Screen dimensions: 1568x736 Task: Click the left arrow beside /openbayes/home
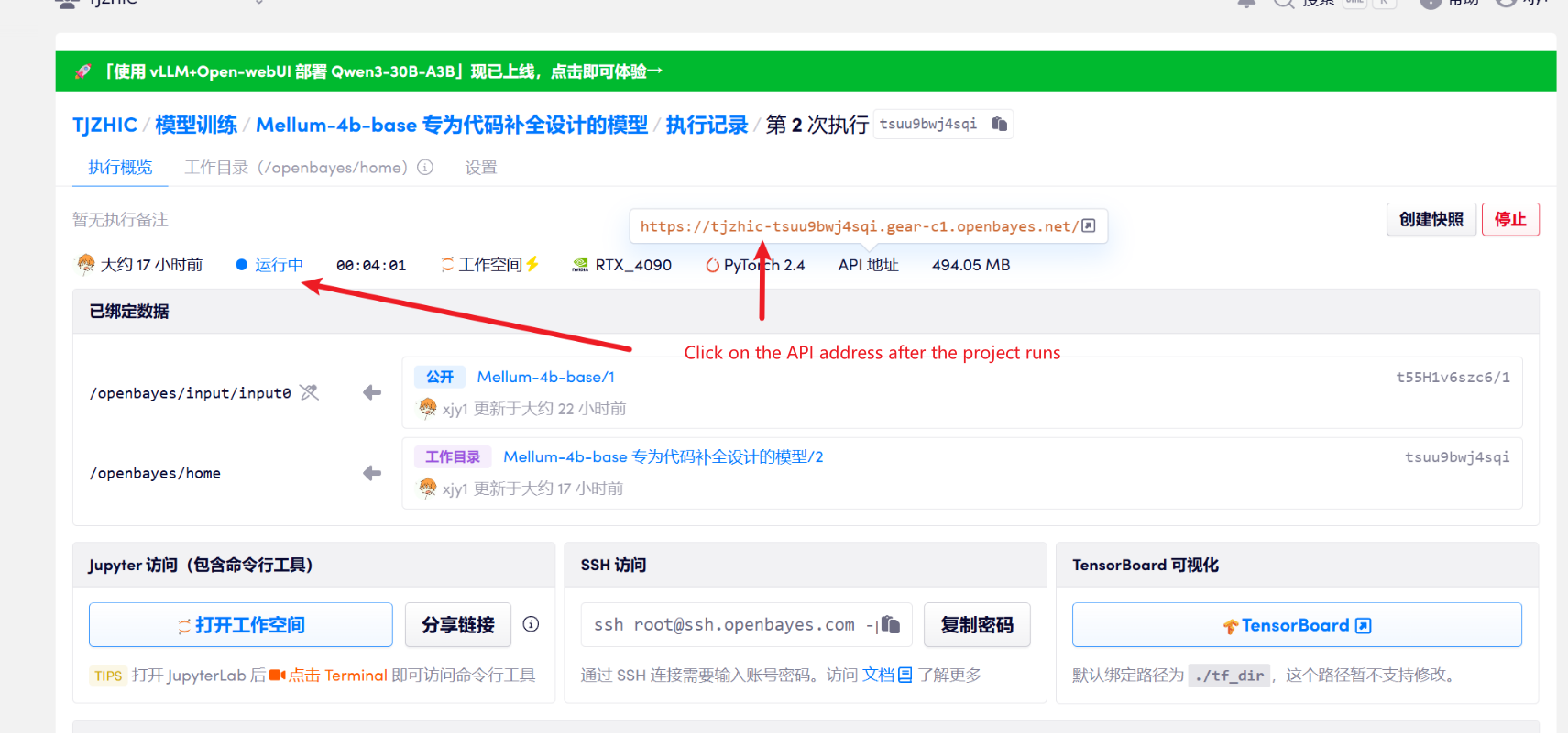click(x=371, y=473)
